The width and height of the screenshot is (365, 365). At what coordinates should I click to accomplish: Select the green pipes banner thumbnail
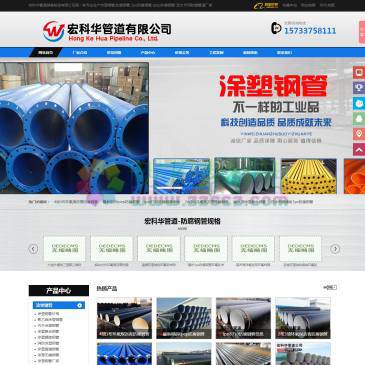tap(245, 176)
